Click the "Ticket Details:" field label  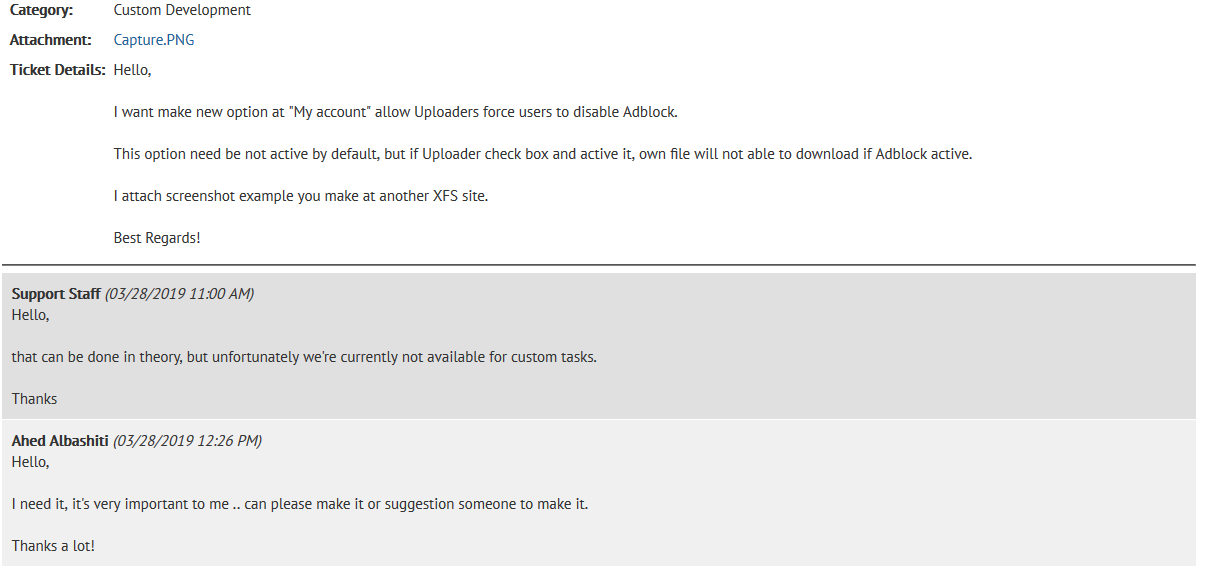(58, 70)
